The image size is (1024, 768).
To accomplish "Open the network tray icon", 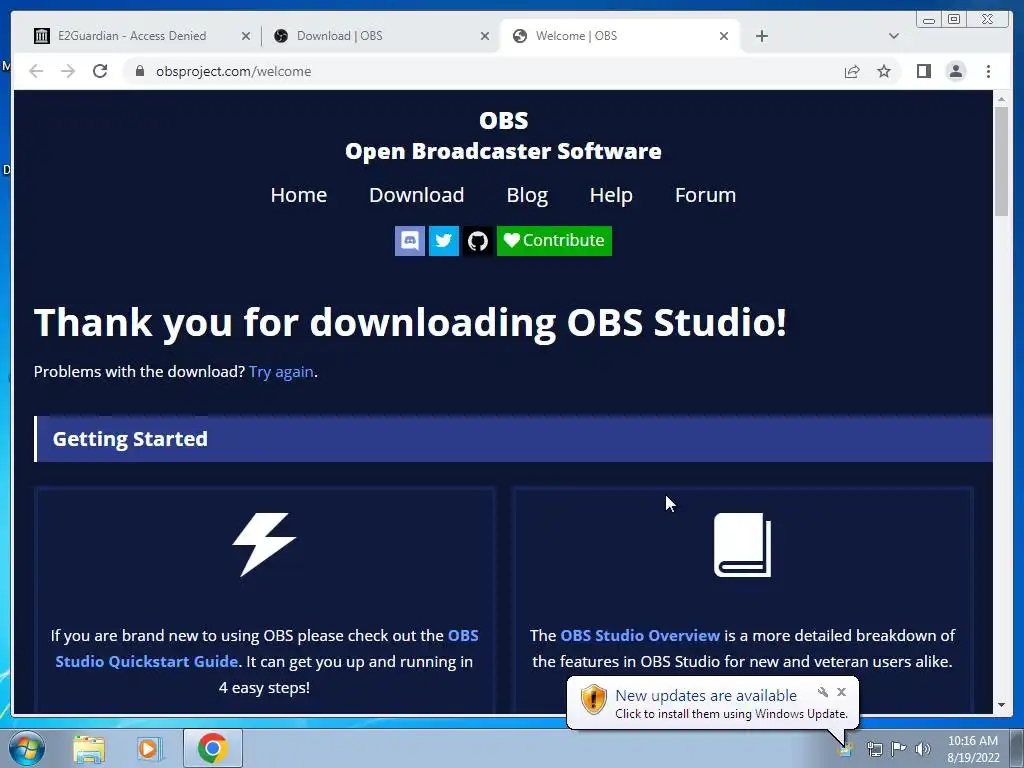I will 874,749.
